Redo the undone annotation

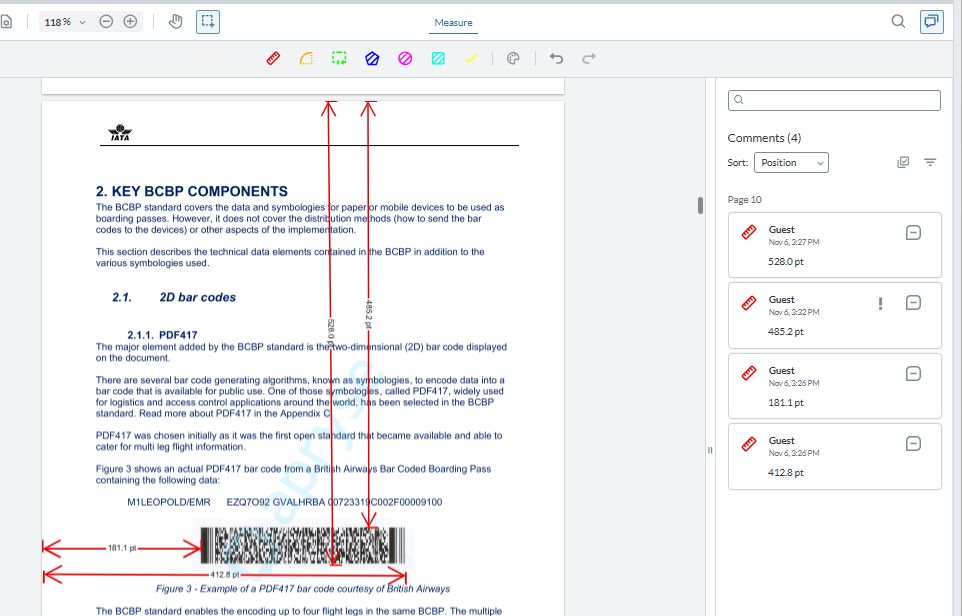pos(588,58)
